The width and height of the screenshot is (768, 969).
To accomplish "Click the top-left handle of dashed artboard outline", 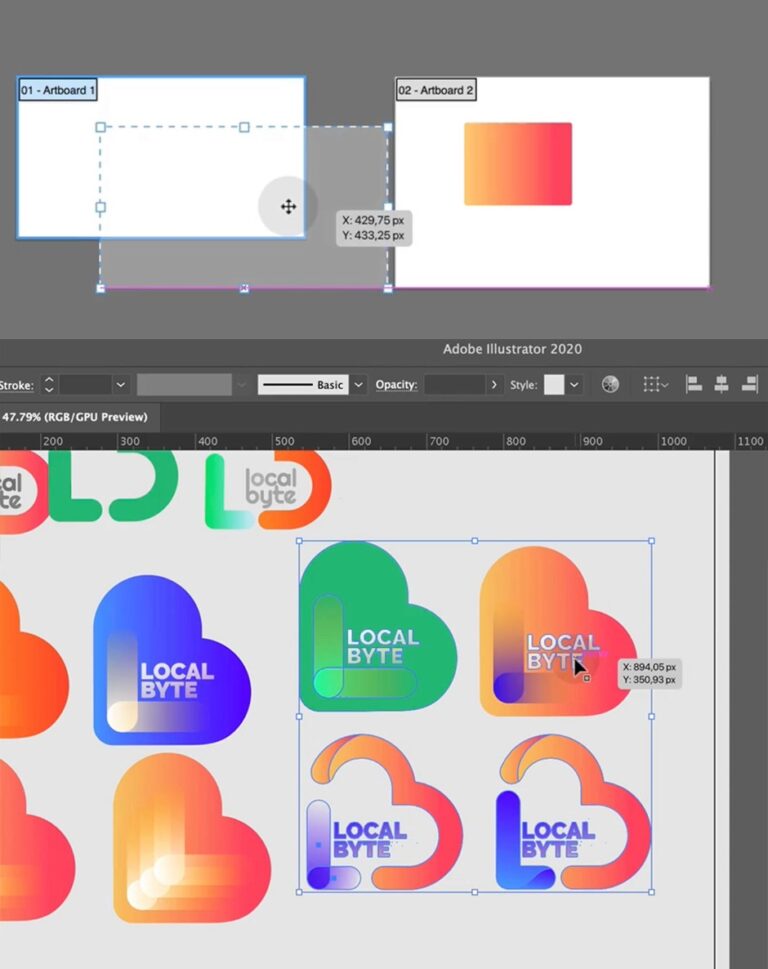I will tap(101, 127).
